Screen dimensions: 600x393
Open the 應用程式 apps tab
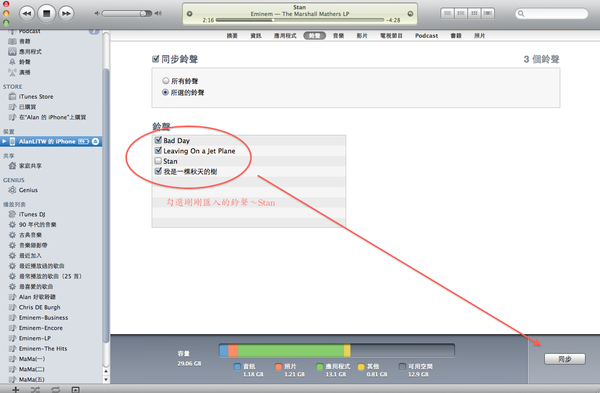click(285, 36)
